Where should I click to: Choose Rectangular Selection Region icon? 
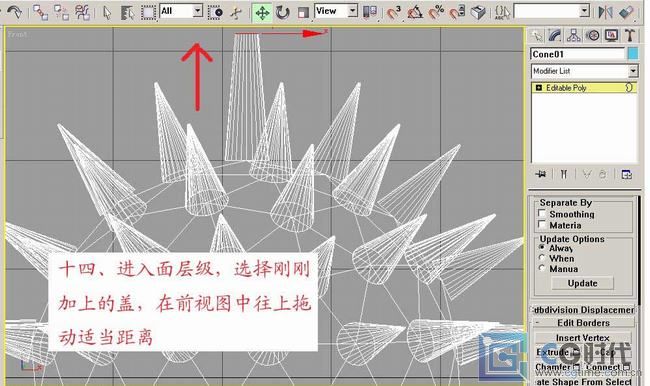coord(148,12)
